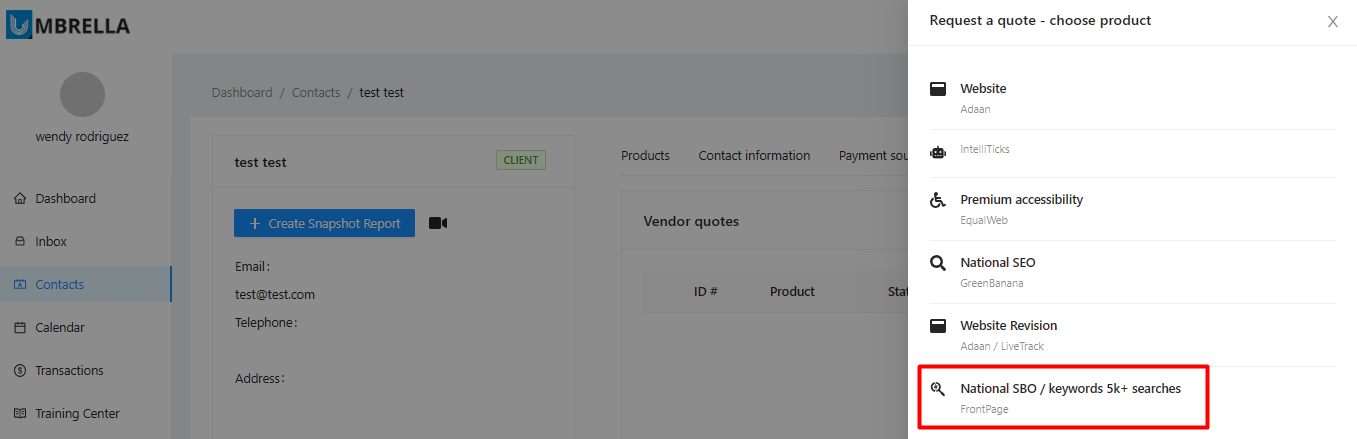Screen dimensions: 1357x439
Task: Switch to the Products tab
Action: tap(645, 155)
